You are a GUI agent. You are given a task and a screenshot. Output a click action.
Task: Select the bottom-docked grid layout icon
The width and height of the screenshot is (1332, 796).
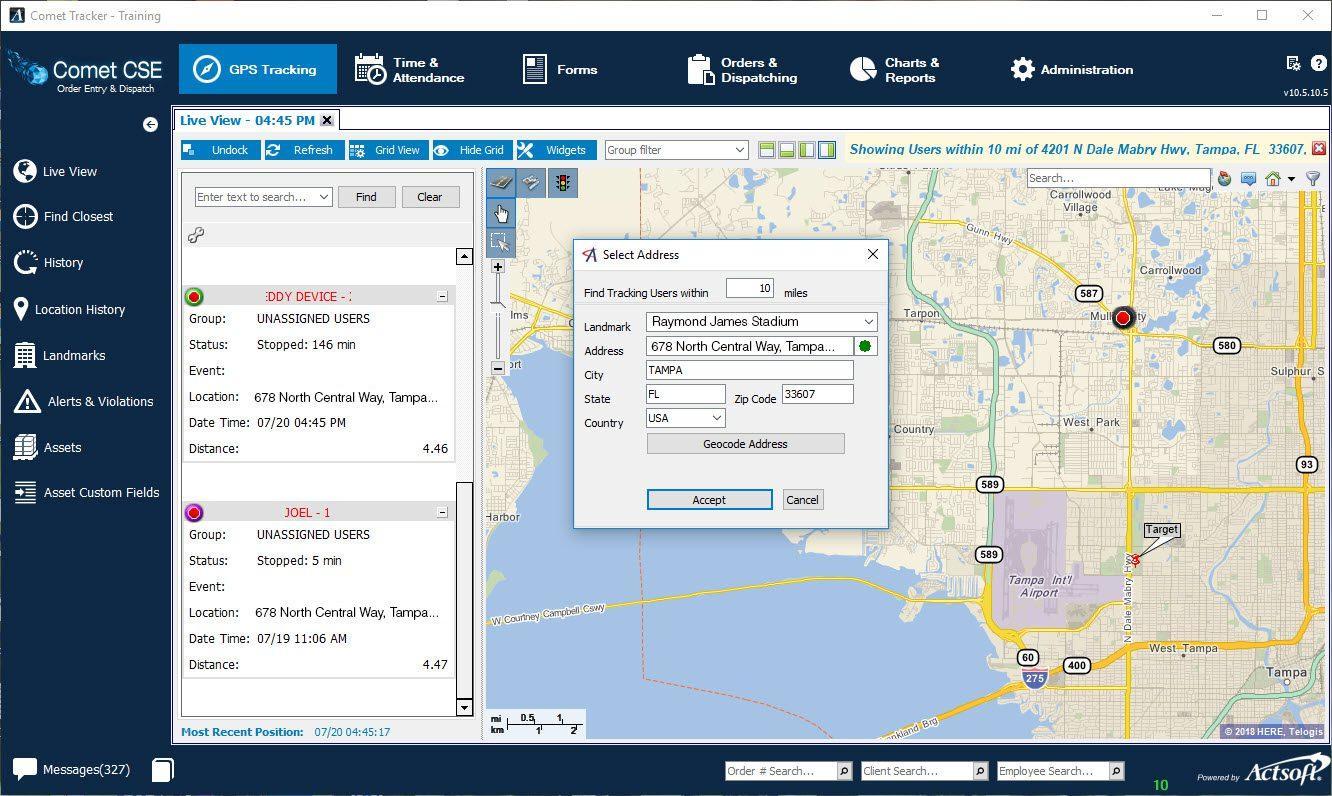click(x=787, y=150)
